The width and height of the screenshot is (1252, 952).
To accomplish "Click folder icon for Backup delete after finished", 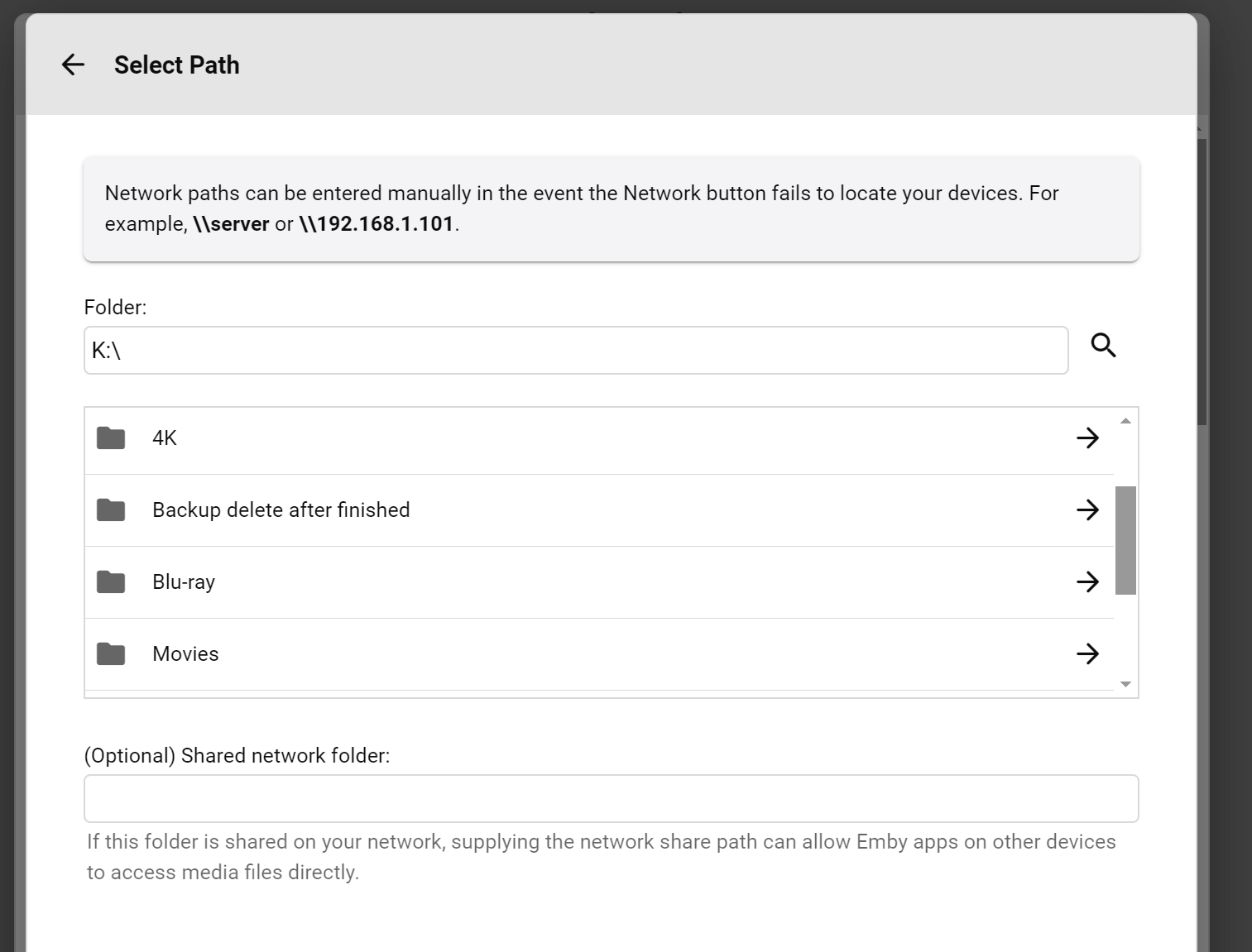I will (x=111, y=510).
